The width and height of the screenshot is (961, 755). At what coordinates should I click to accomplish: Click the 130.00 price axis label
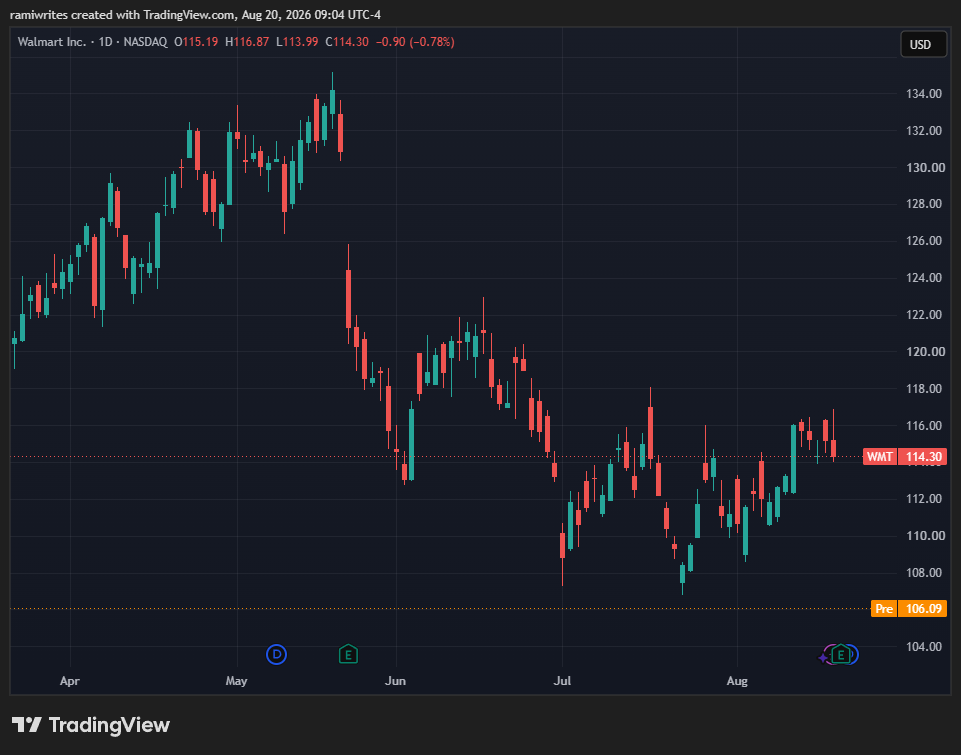coord(925,167)
